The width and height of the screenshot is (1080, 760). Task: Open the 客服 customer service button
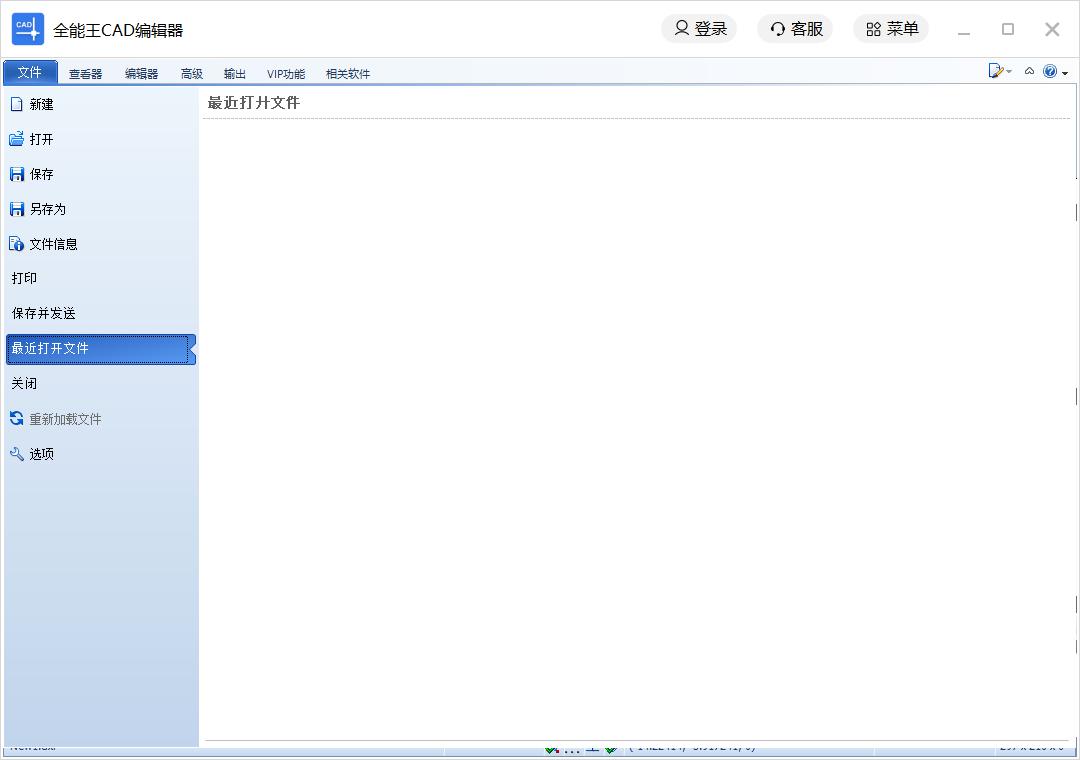click(795, 29)
